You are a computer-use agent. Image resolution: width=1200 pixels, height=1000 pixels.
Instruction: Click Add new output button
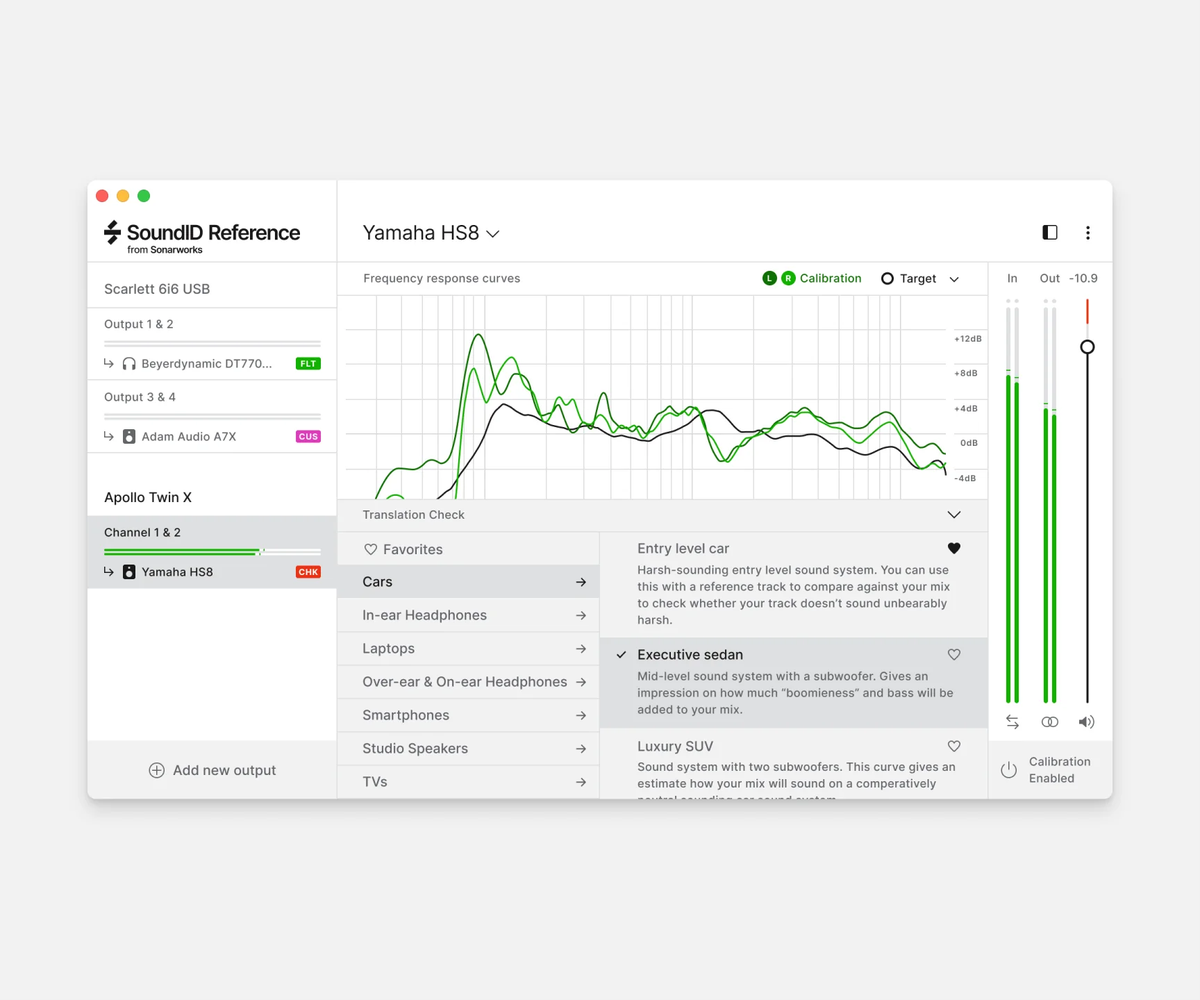[x=212, y=770]
